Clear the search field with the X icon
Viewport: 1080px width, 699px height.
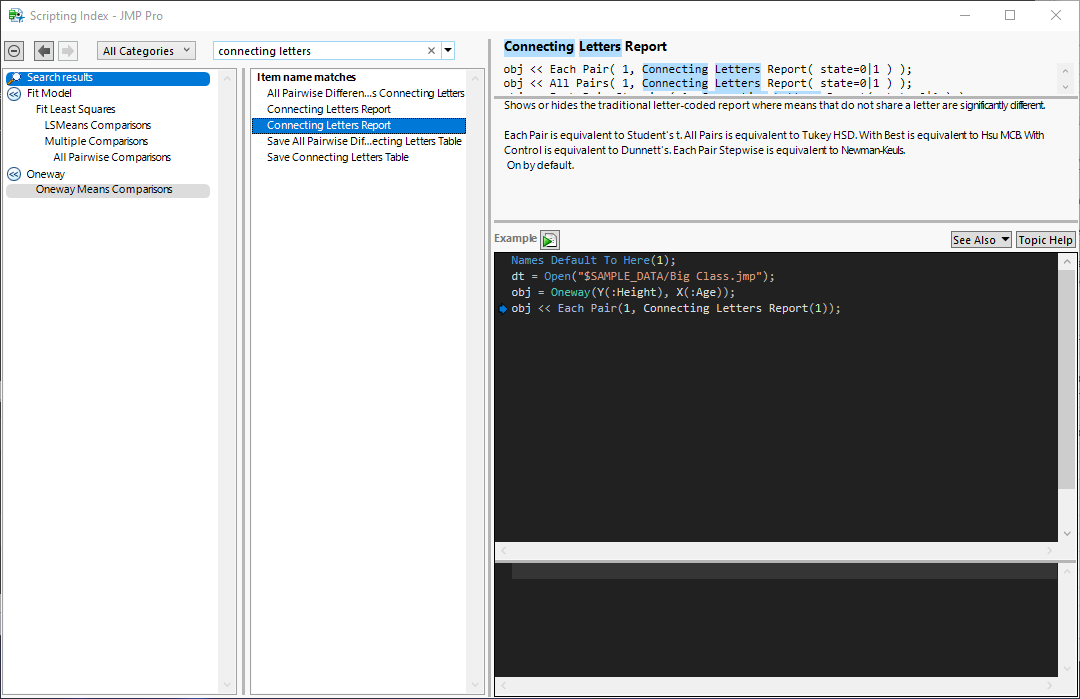coord(432,51)
